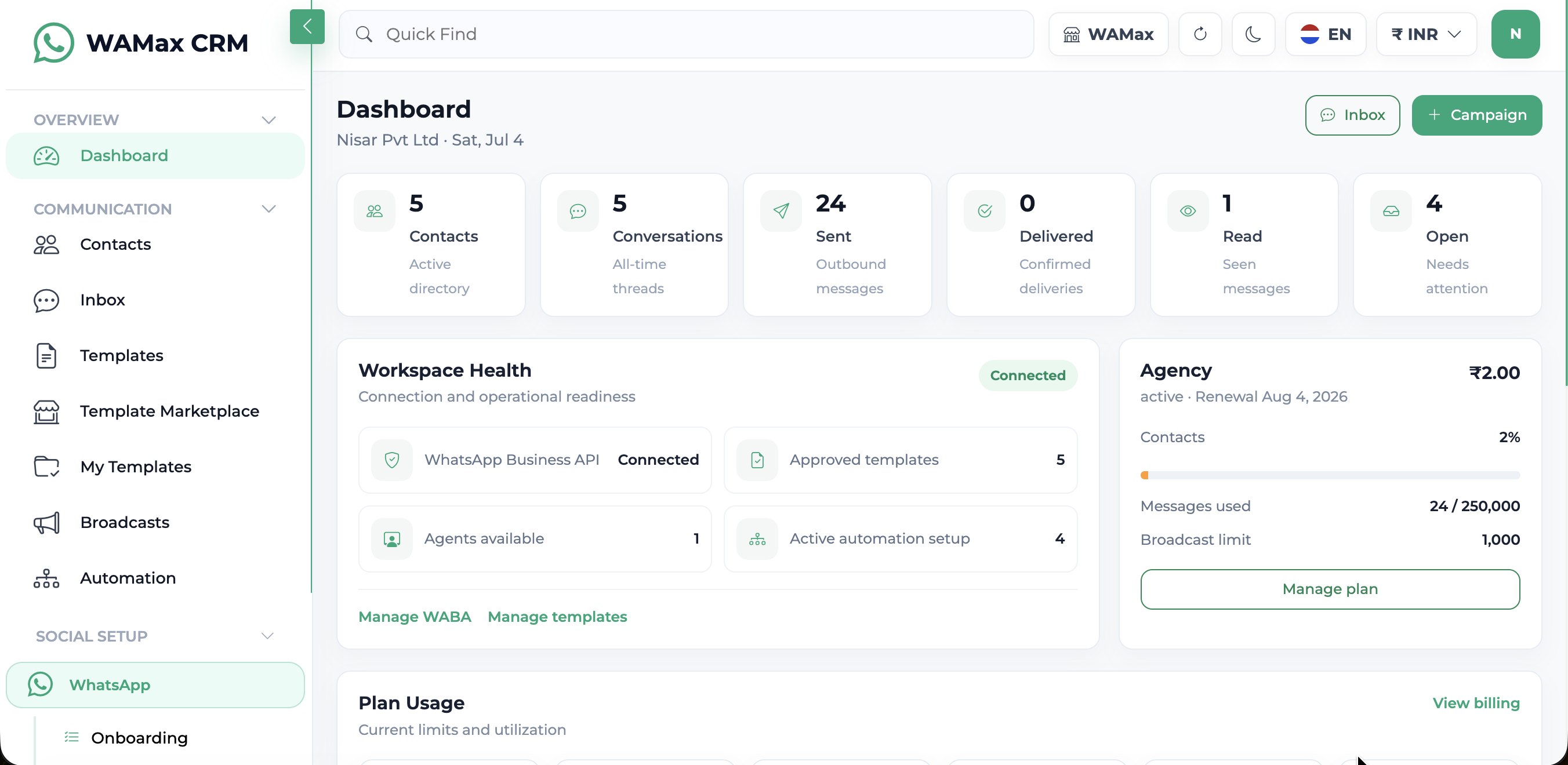Image resolution: width=1568 pixels, height=765 pixels.
Task: Click the WhatsApp icon in Social Setup
Action: click(x=40, y=684)
